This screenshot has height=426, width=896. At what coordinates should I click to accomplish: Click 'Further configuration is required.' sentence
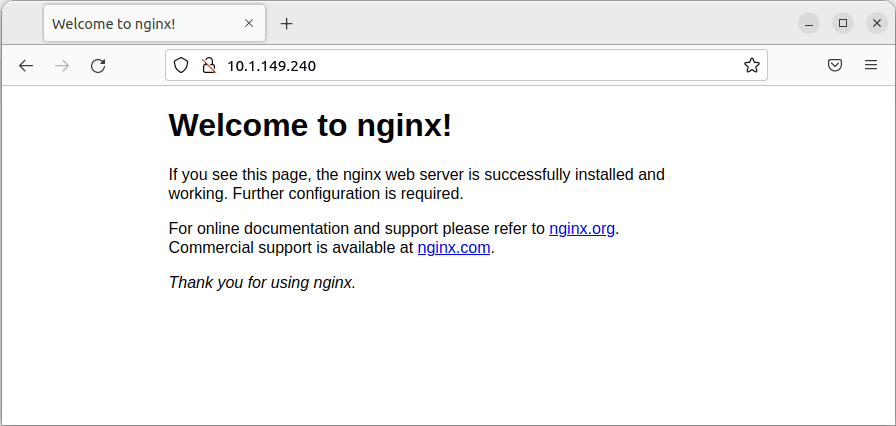(348, 194)
